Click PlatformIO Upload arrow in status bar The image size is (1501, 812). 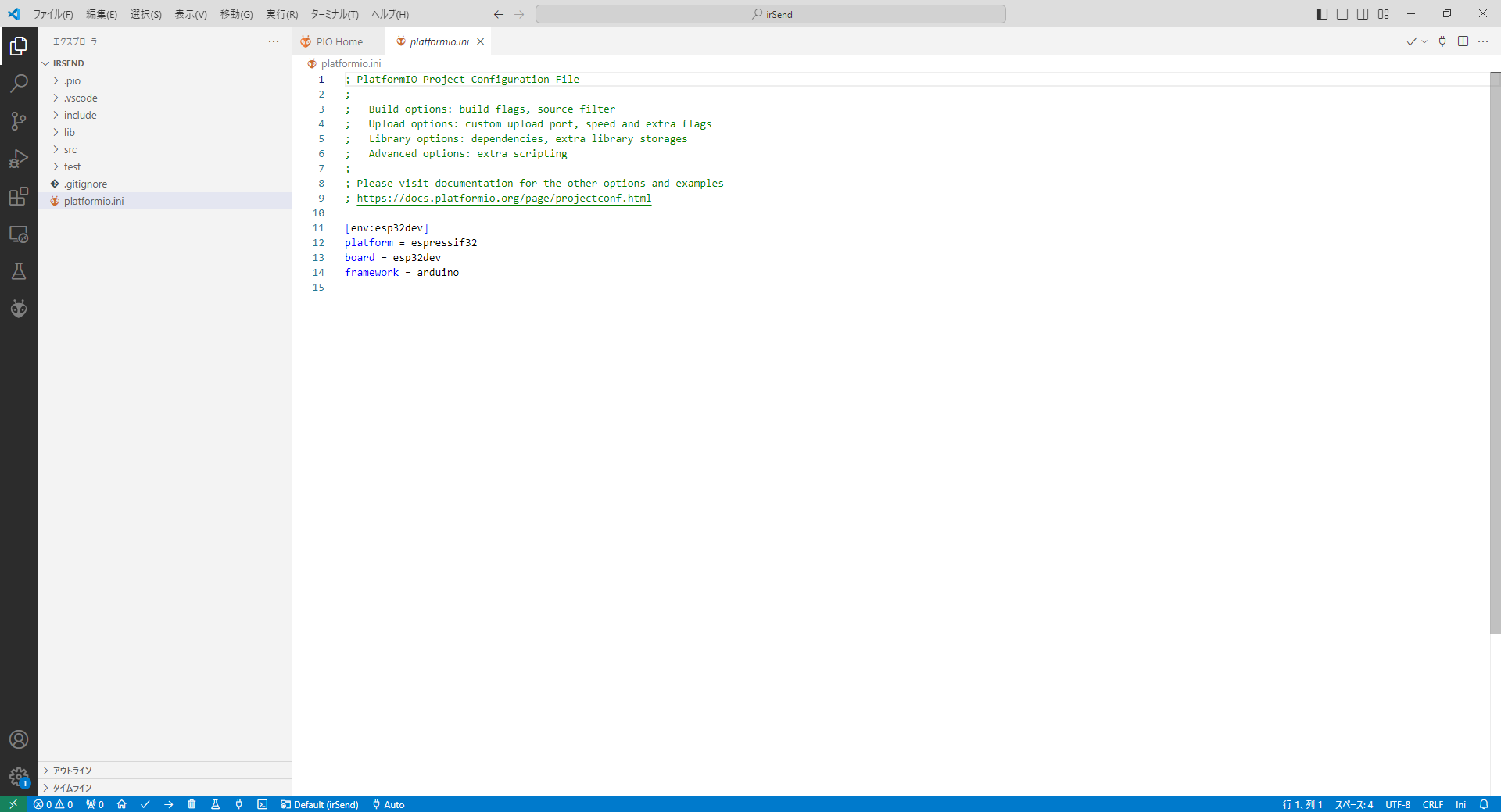click(x=168, y=804)
